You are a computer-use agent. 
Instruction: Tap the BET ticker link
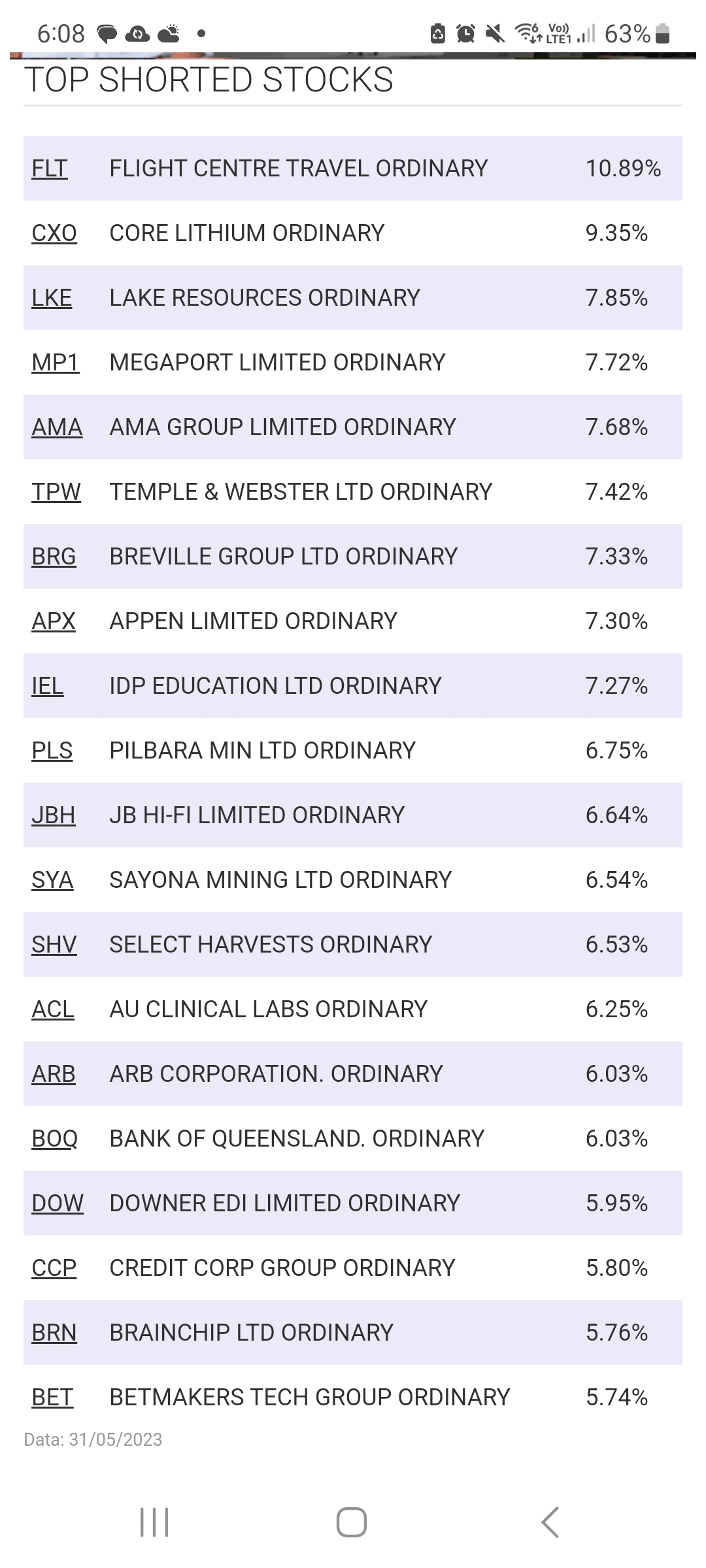tap(52, 1397)
